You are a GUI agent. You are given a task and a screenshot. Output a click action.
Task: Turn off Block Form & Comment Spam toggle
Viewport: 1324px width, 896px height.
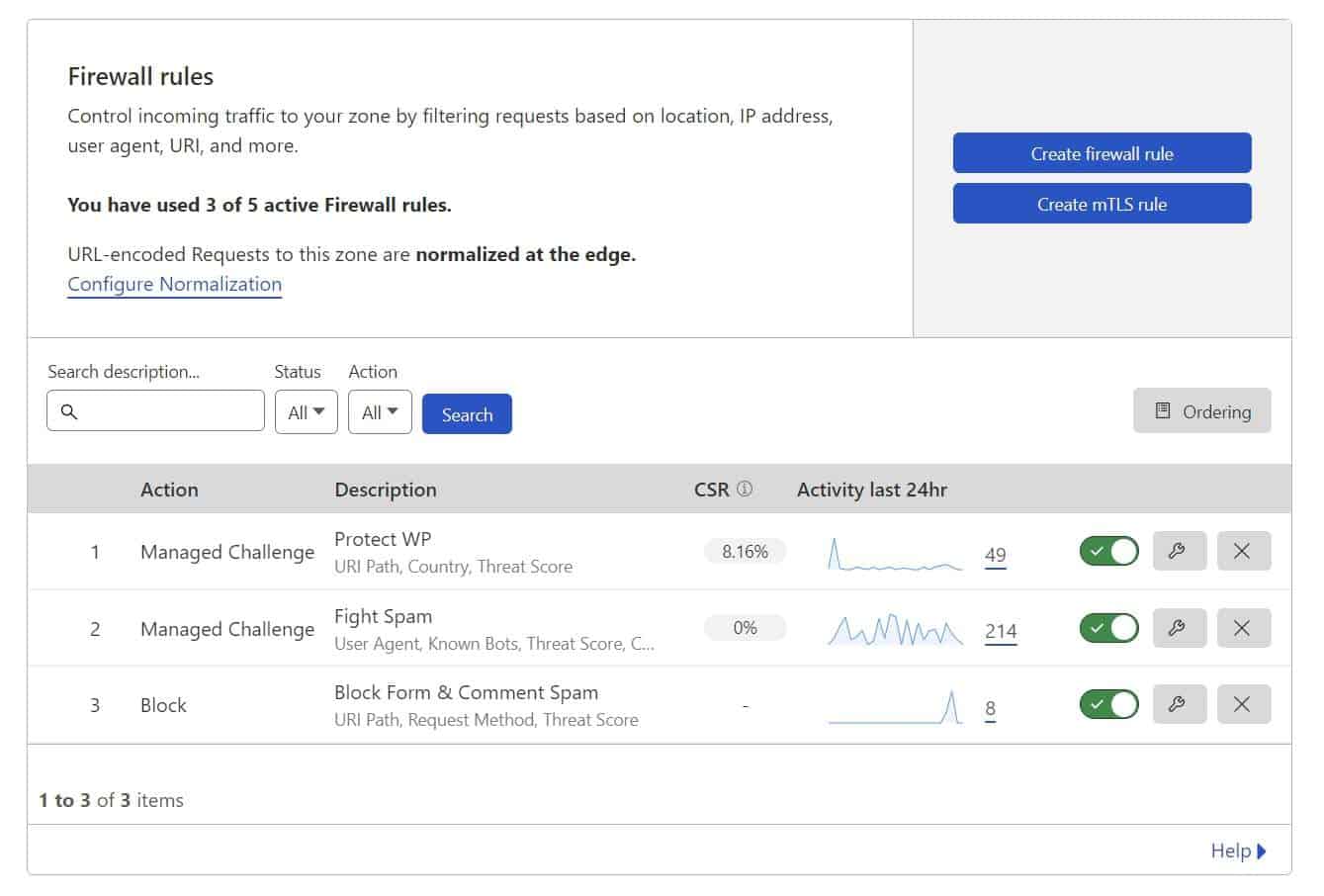point(1108,704)
